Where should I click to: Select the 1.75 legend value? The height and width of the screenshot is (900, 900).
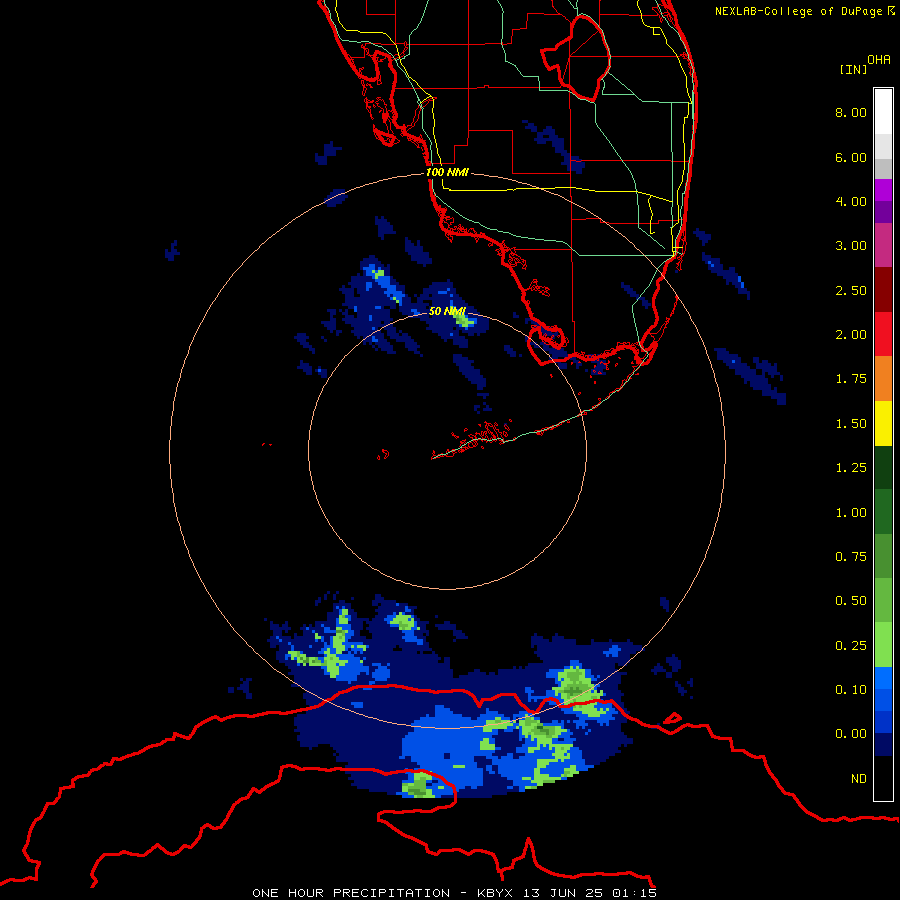point(851,379)
